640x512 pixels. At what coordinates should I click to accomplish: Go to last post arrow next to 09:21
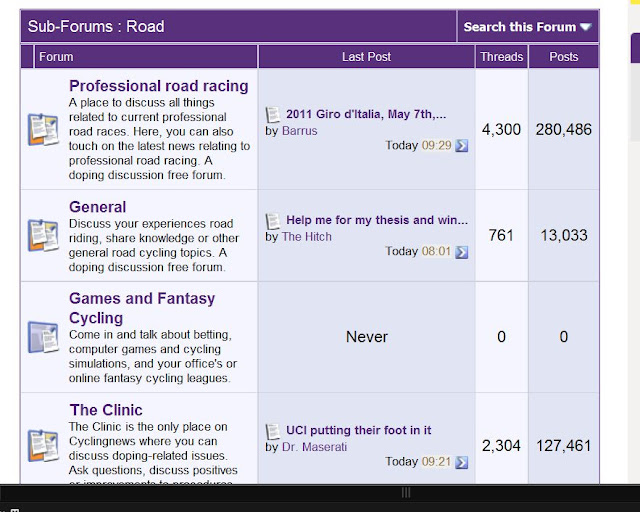[462, 462]
